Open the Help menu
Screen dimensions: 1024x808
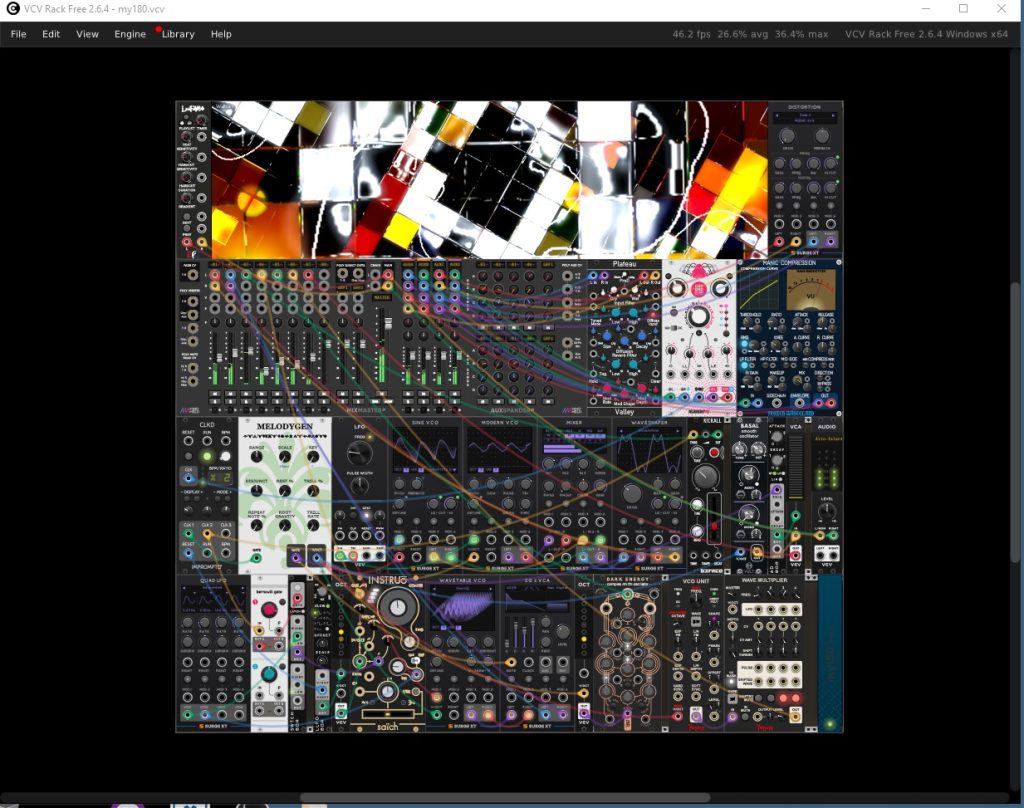point(221,34)
